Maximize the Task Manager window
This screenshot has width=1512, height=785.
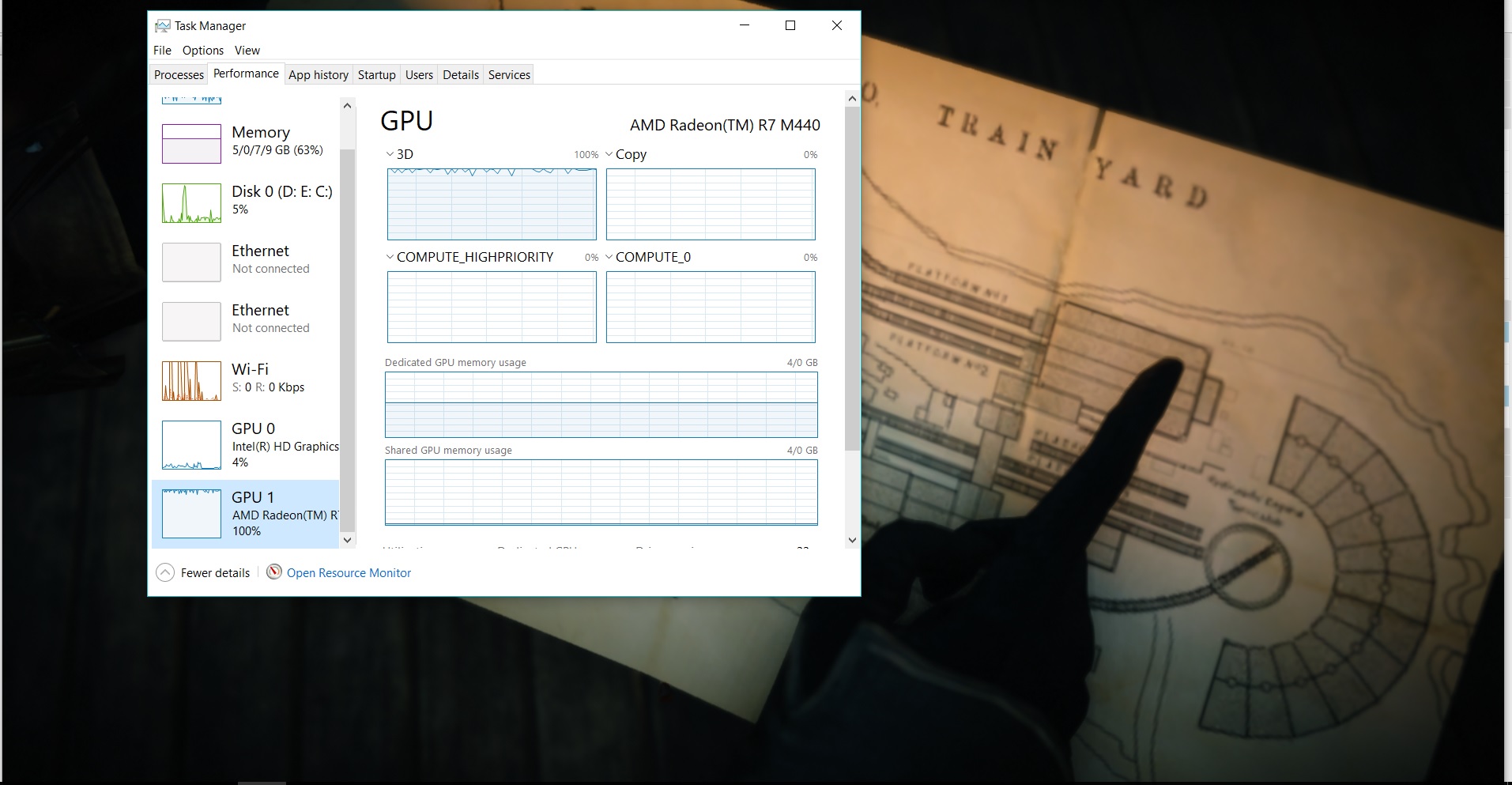click(790, 25)
